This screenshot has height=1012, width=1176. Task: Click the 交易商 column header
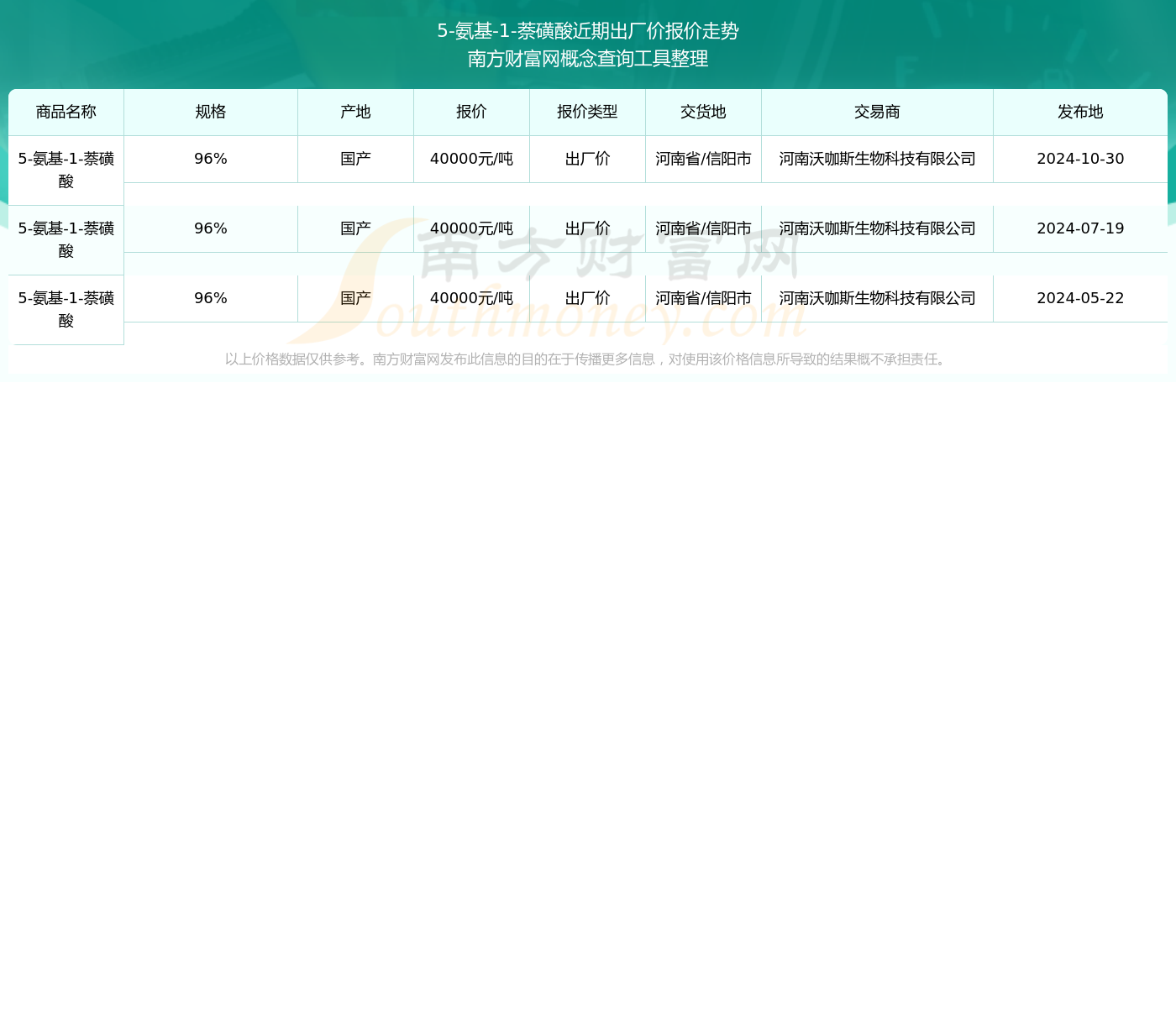tap(877, 112)
